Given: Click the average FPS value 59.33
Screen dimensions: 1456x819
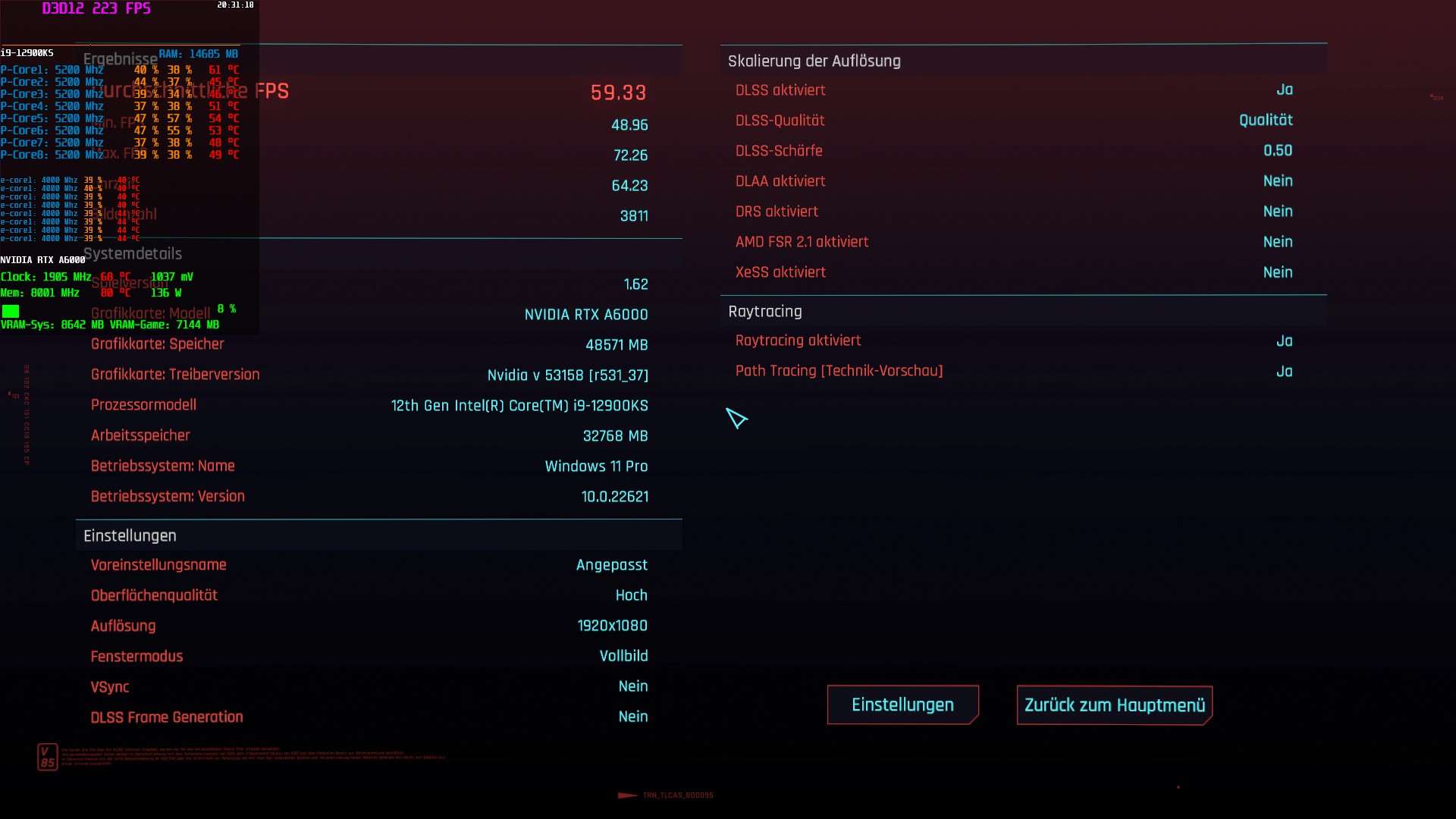Looking at the screenshot, I should click(618, 93).
